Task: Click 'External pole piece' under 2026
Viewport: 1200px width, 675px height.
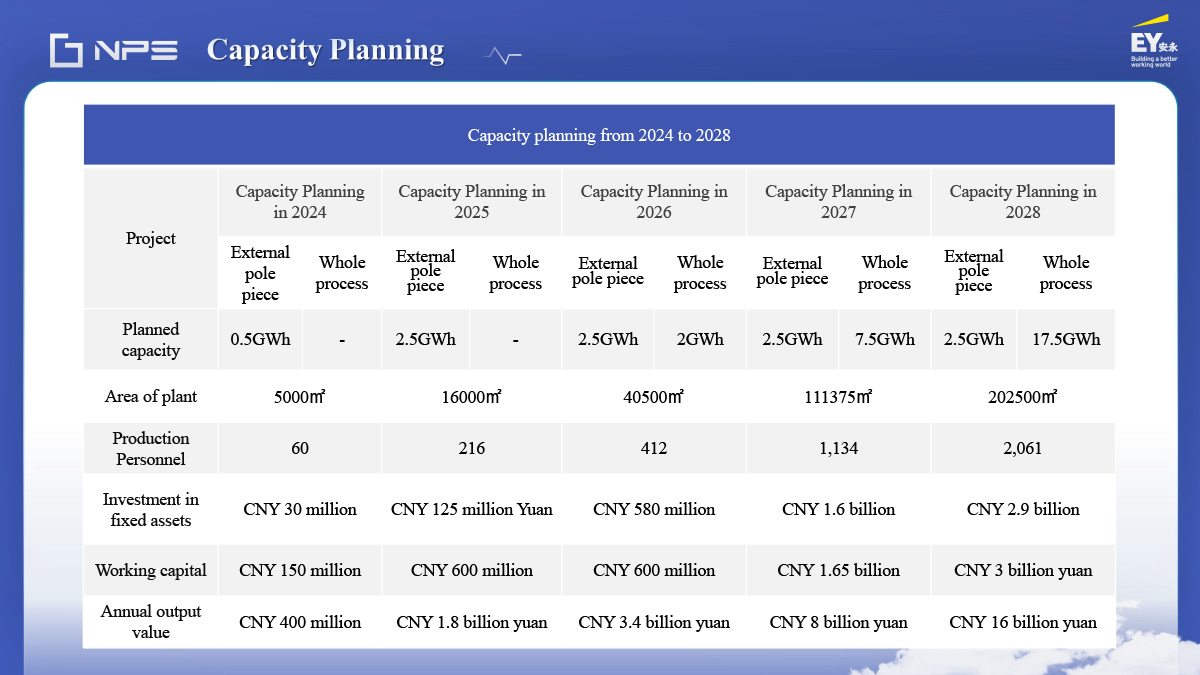Action: [x=608, y=273]
